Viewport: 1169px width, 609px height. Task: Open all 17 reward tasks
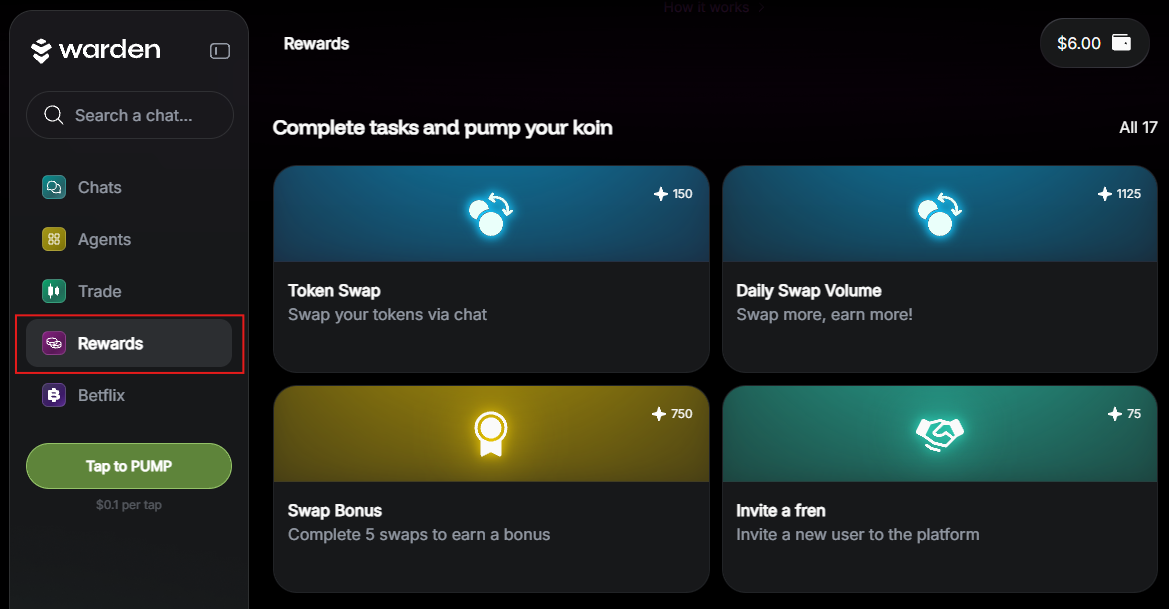point(1138,127)
